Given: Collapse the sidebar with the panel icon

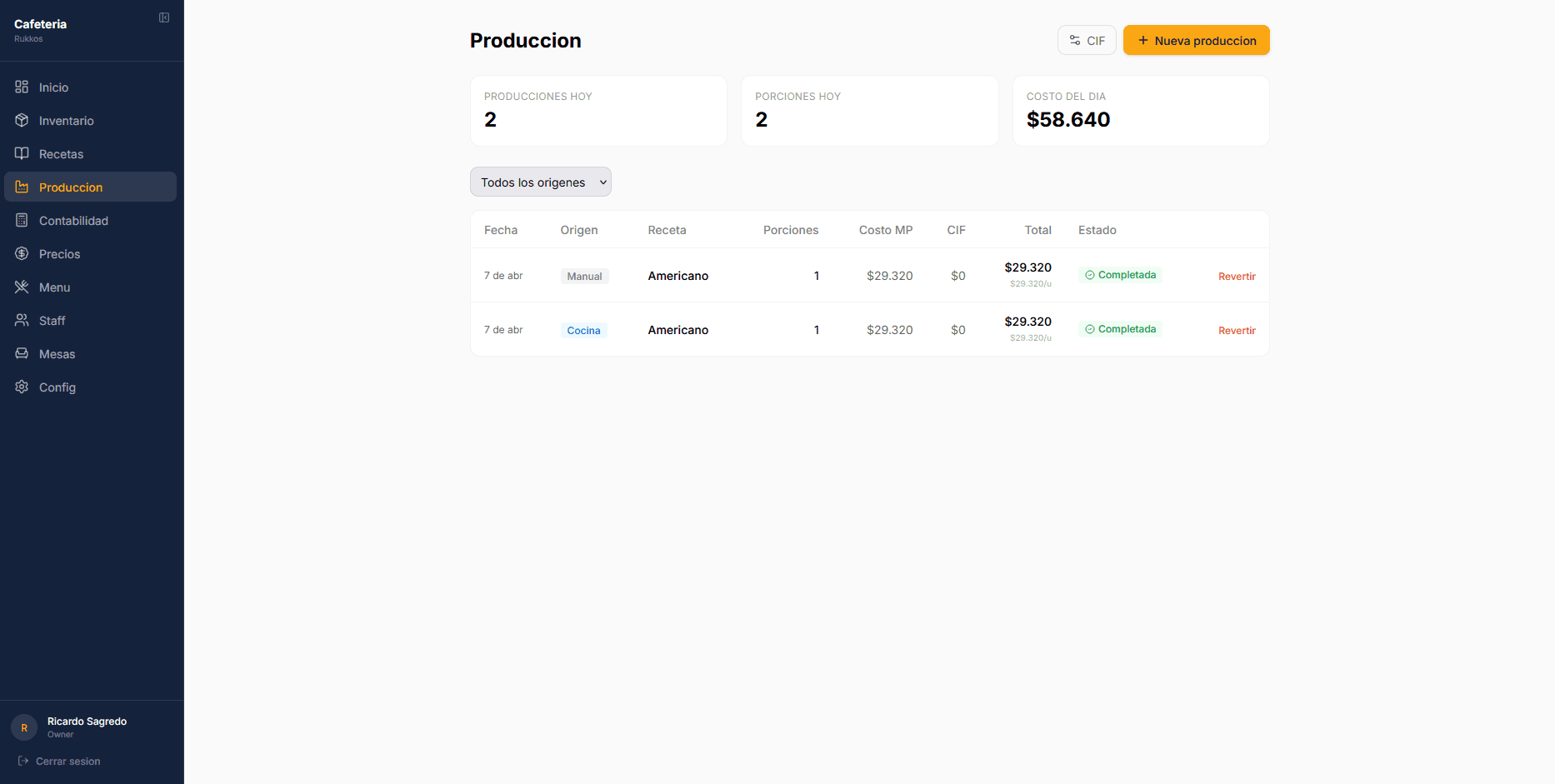Looking at the screenshot, I should pyautogui.click(x=164, y=17).
